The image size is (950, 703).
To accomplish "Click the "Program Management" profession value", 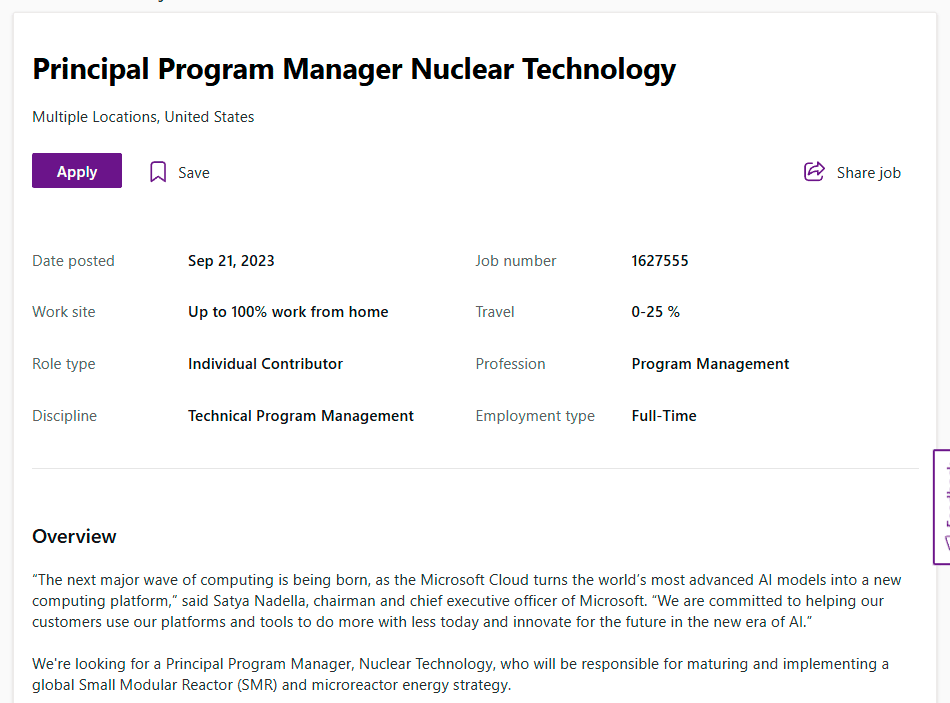I will tap(710, 364).
